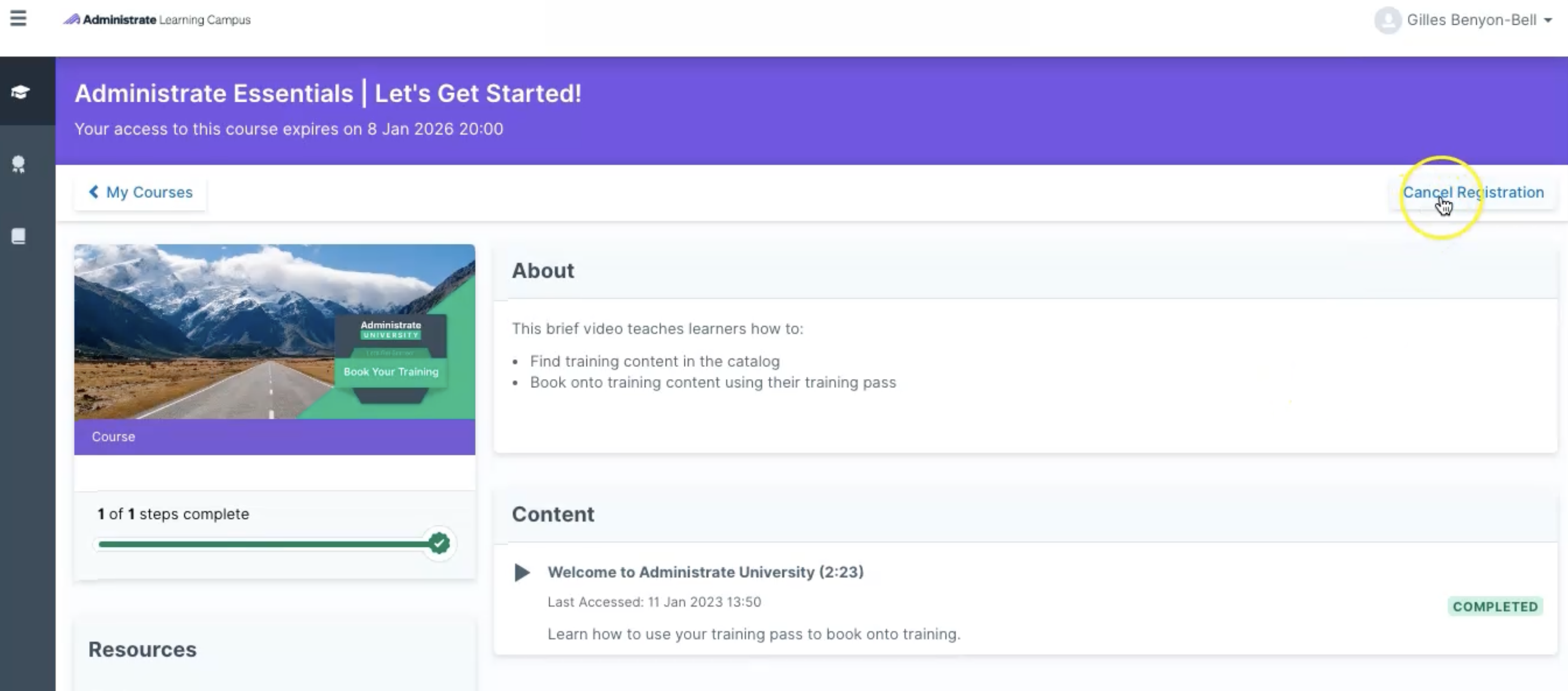Viewport: 1568px width, 691px height.
Task: Click the Content section heading
Action: click(x=553, y=514)
